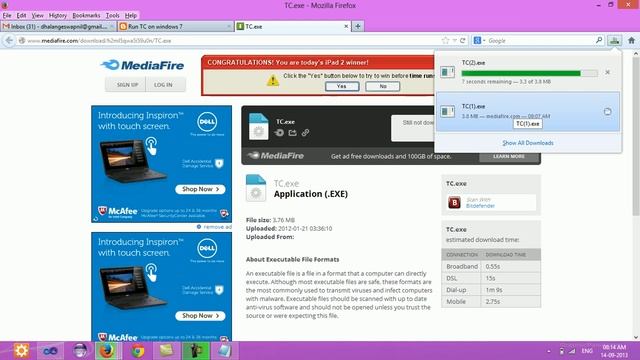This screenshot has height=360, width=640.
Task: Go to Firefox Home page icon
Action: (x=631, y=40)
